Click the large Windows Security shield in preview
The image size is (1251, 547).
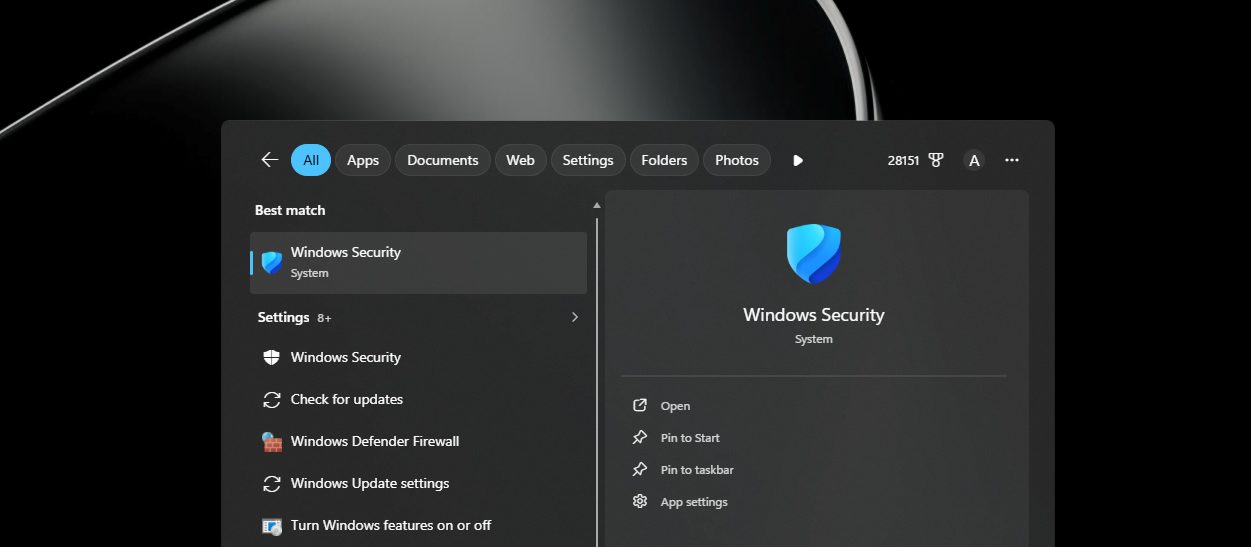pyautogui.click(x=814, y=254)
